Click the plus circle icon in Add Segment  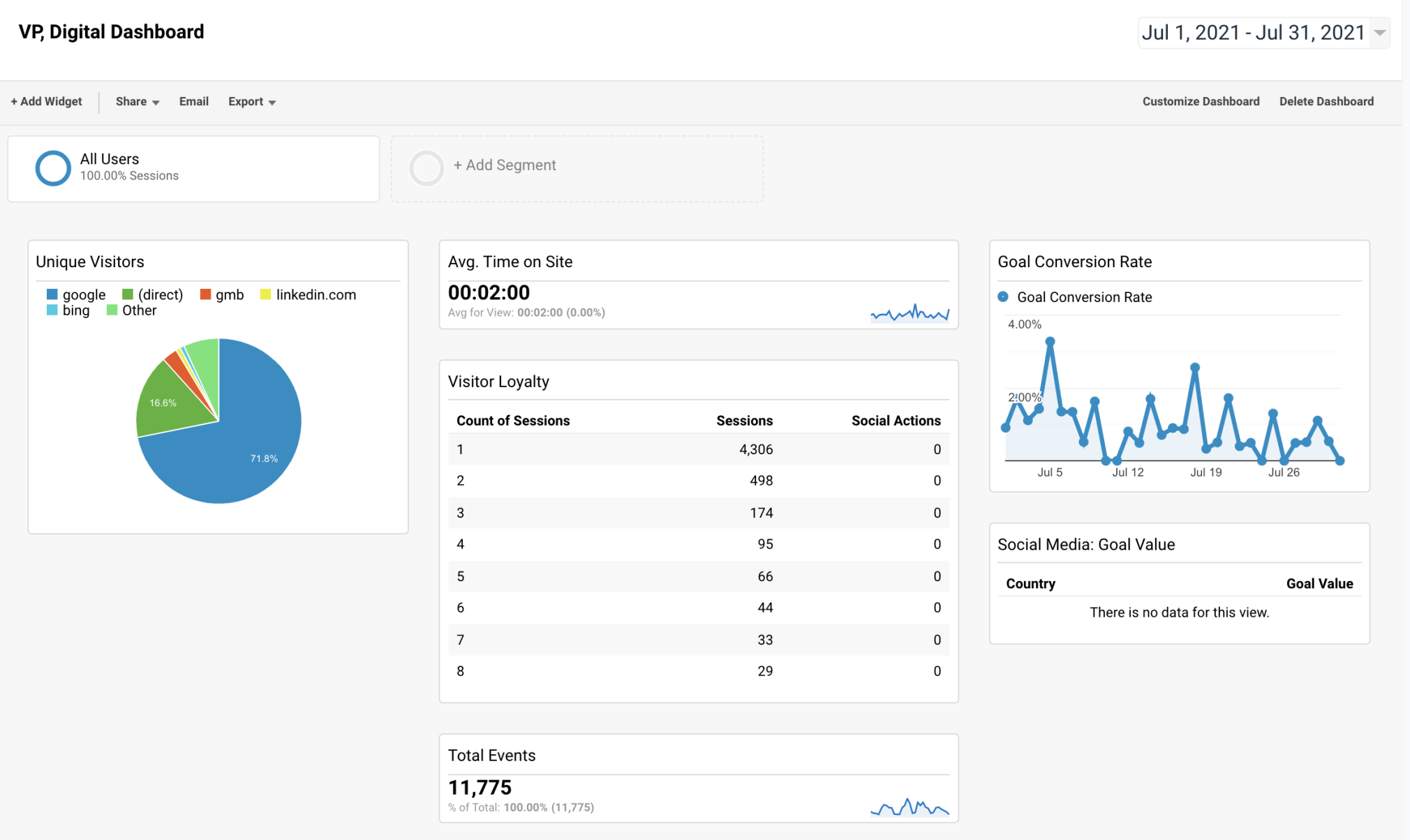click(x=426, y=167)
